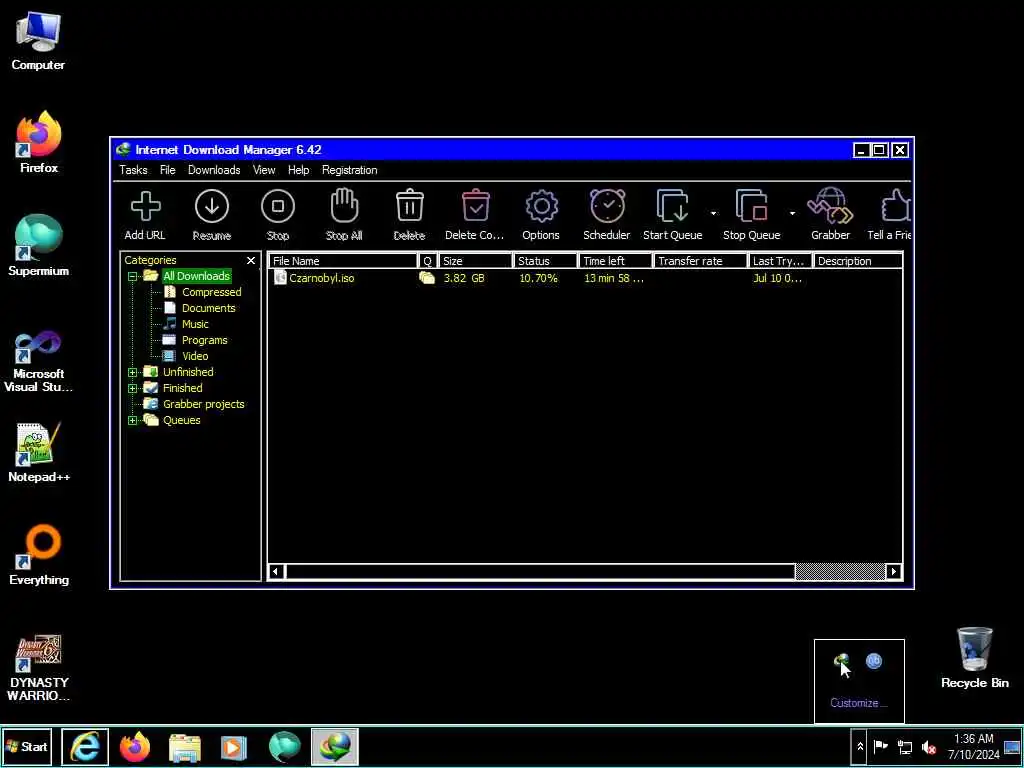Click the Customize link in tray popup
The height and width of the screenshot is (768, 1024).
(x=858, y=703)
